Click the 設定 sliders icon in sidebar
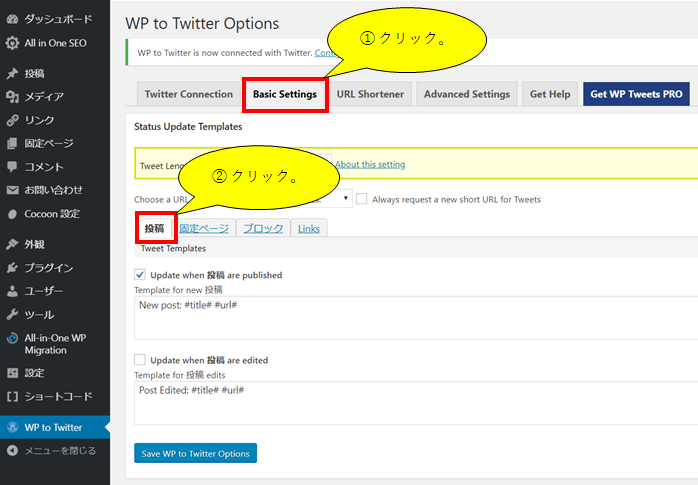This screenshot has width=698, height=485. pos(12,373)
